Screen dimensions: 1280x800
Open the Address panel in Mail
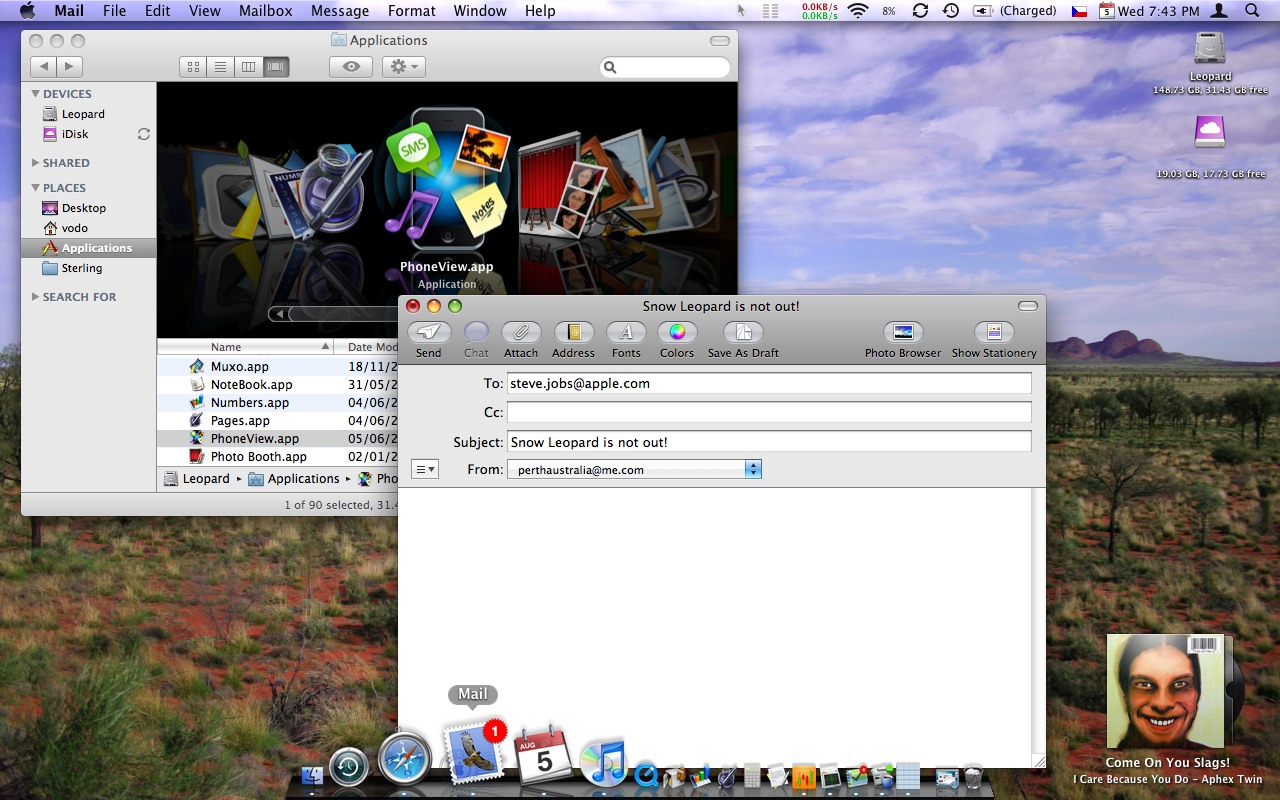click(x=574, y=333)
